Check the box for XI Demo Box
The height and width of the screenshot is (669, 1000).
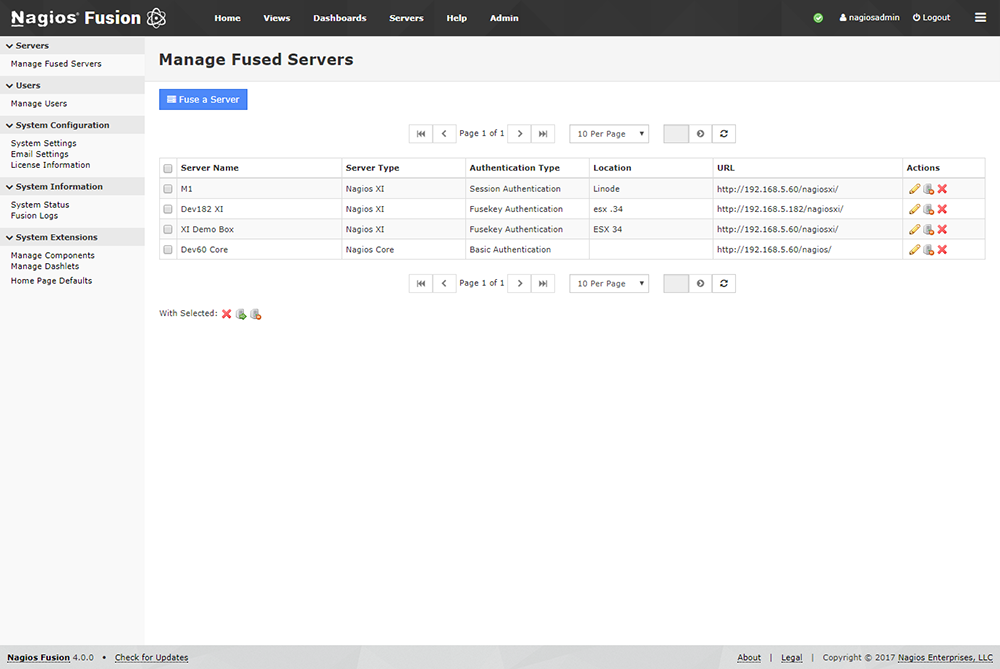168,230
